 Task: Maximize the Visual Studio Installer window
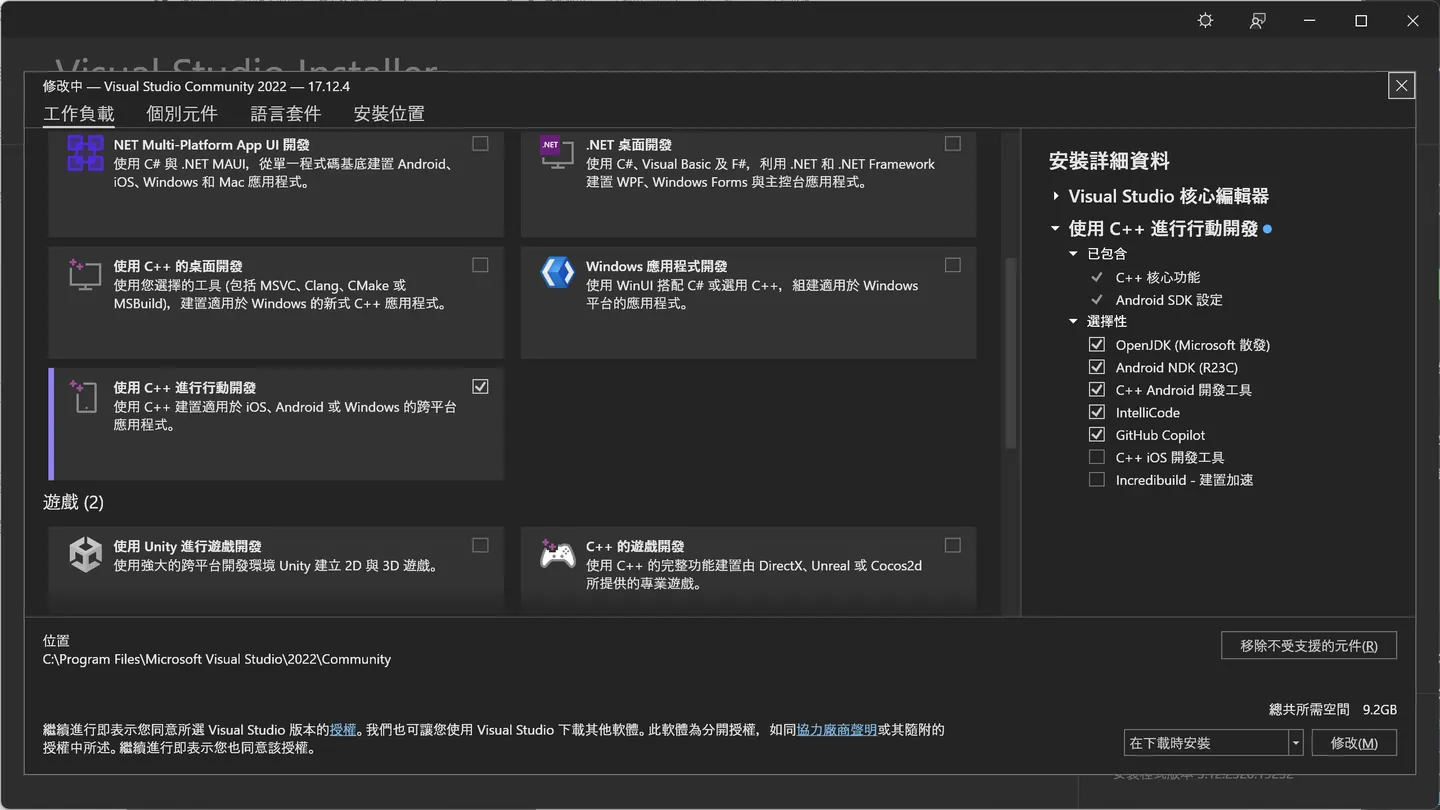1361,21
